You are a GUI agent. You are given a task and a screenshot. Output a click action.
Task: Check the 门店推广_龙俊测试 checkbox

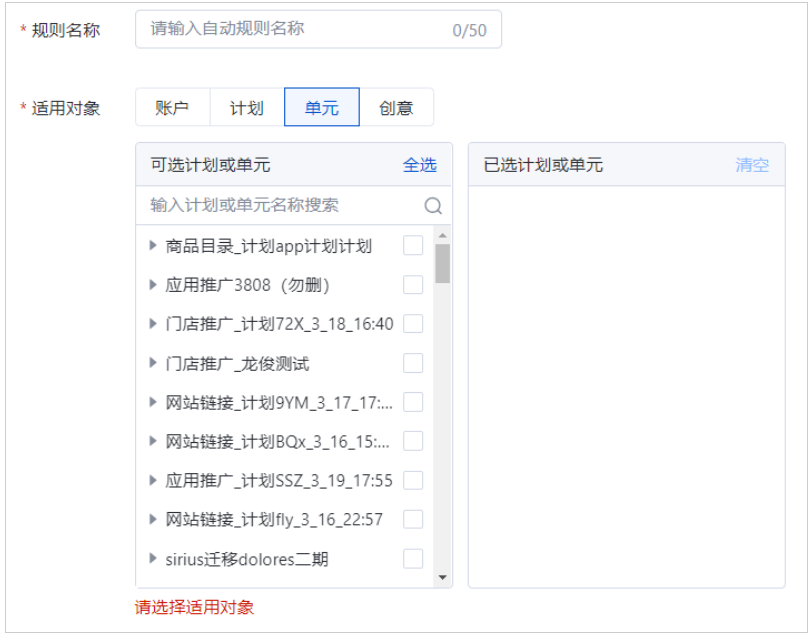tap(413, 362)
